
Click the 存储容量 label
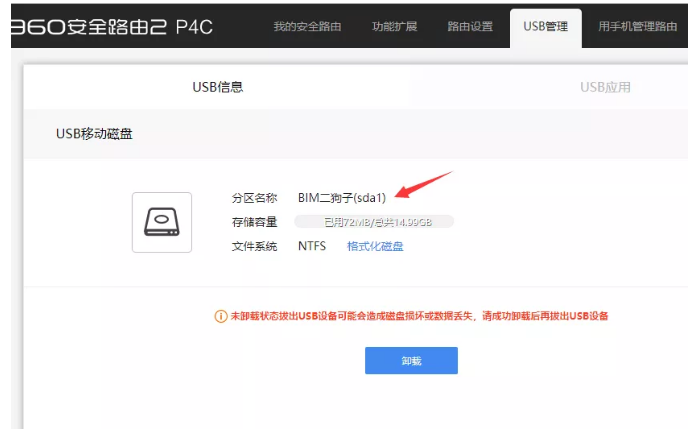[255, 222]
